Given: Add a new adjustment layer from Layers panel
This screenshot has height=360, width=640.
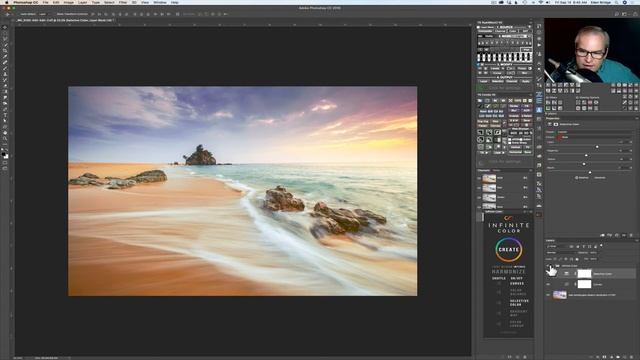Looking at the screenshot, I should click(x=611, y=357).
